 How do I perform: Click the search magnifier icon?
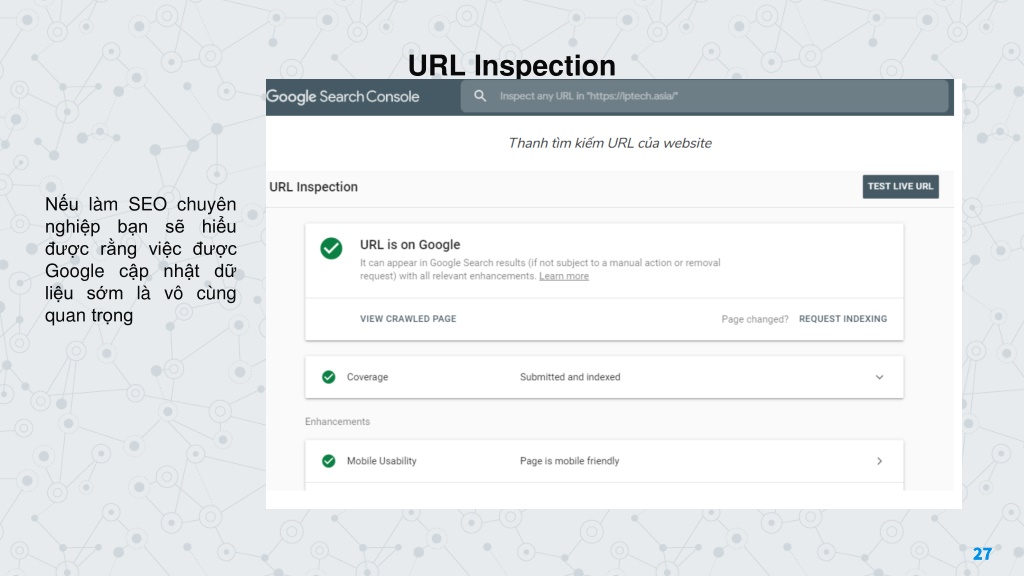480,96
